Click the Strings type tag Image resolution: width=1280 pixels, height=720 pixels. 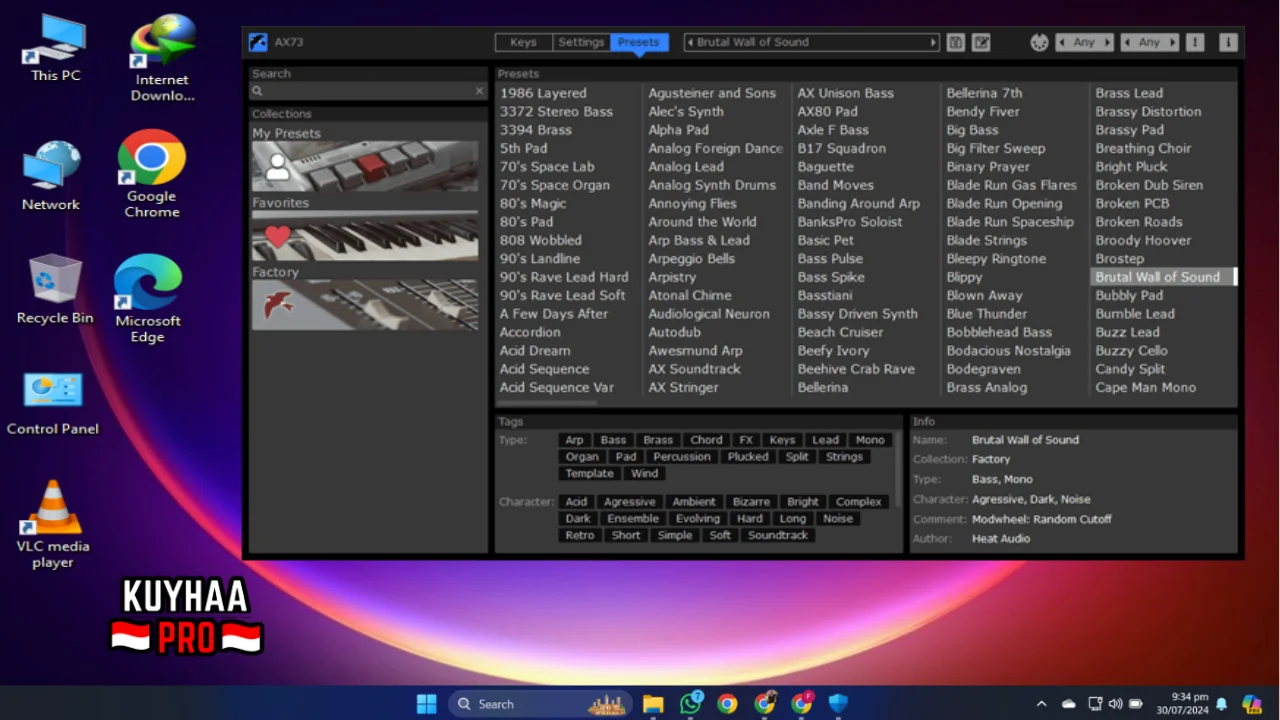(x=844, y=457)
